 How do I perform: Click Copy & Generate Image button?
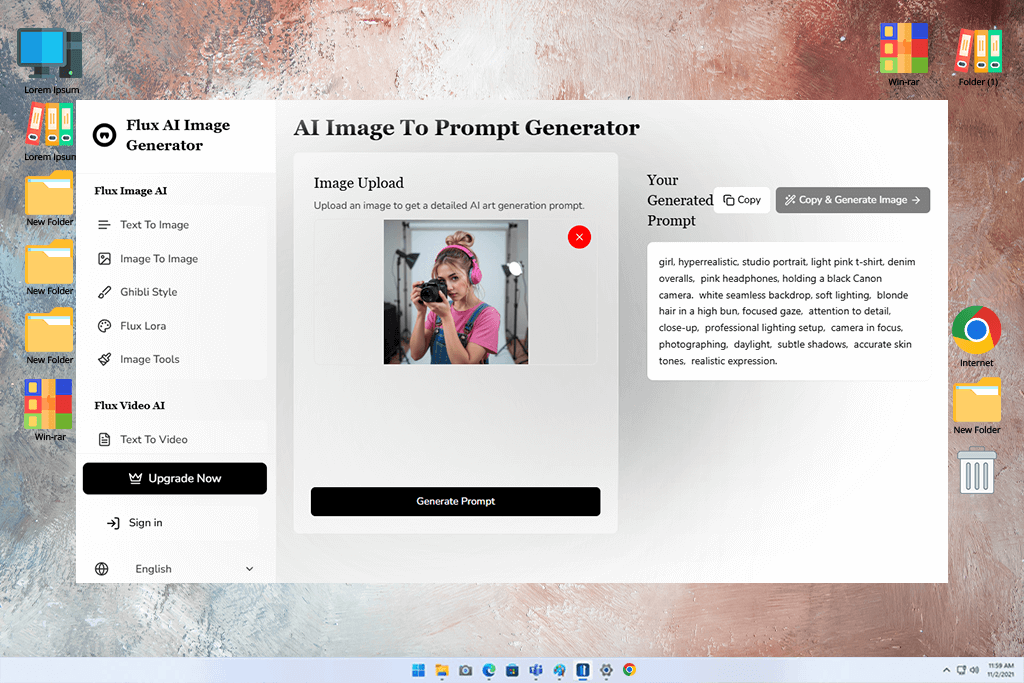point(852,200)
